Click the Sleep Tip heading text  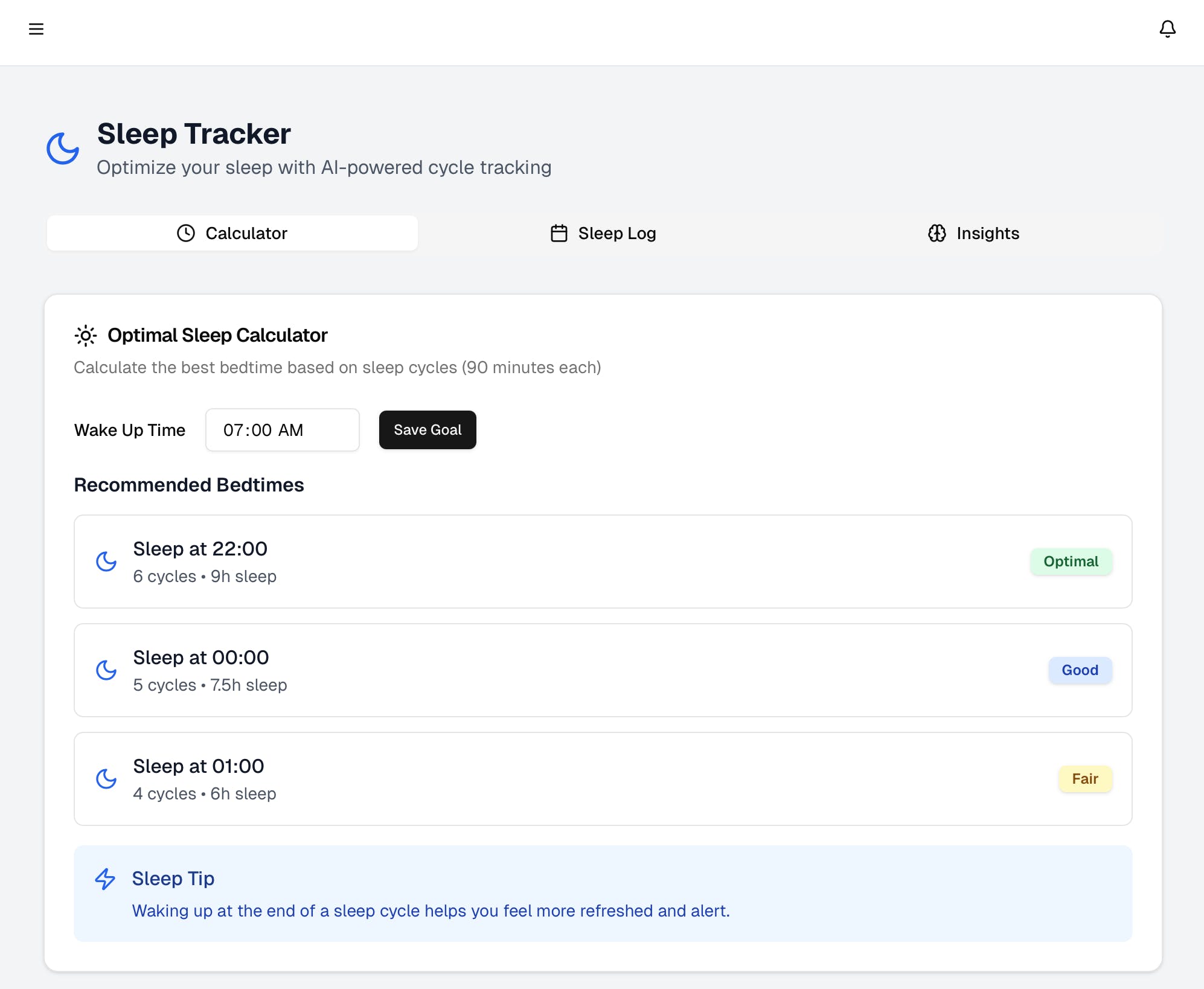click(x=173, y=879)
